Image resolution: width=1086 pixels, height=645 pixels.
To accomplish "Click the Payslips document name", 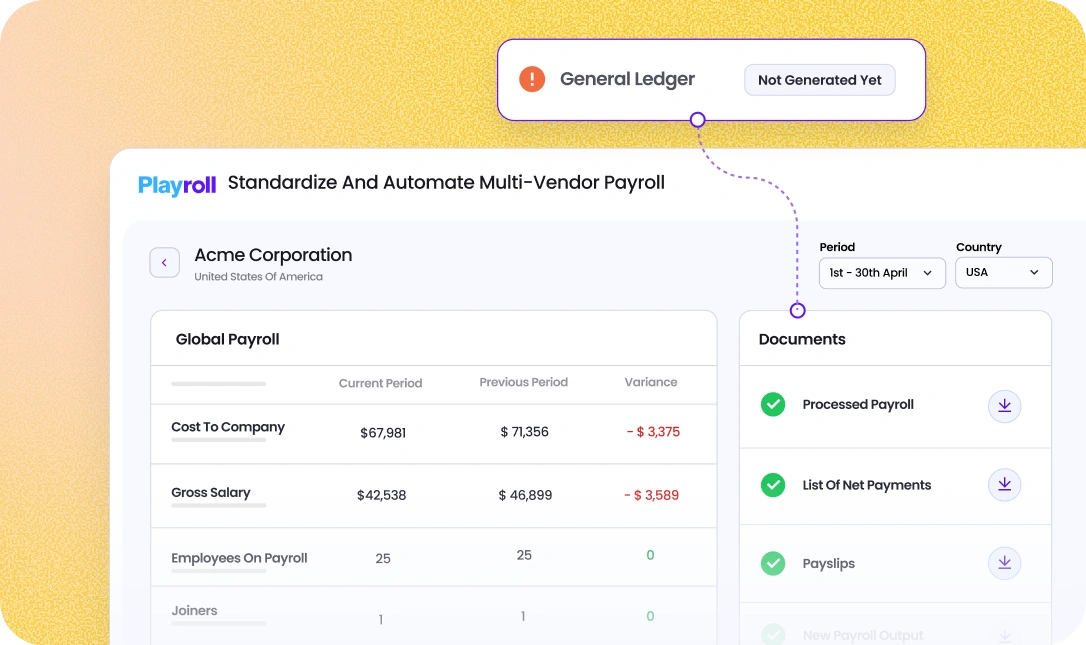I will click(828, 564).
